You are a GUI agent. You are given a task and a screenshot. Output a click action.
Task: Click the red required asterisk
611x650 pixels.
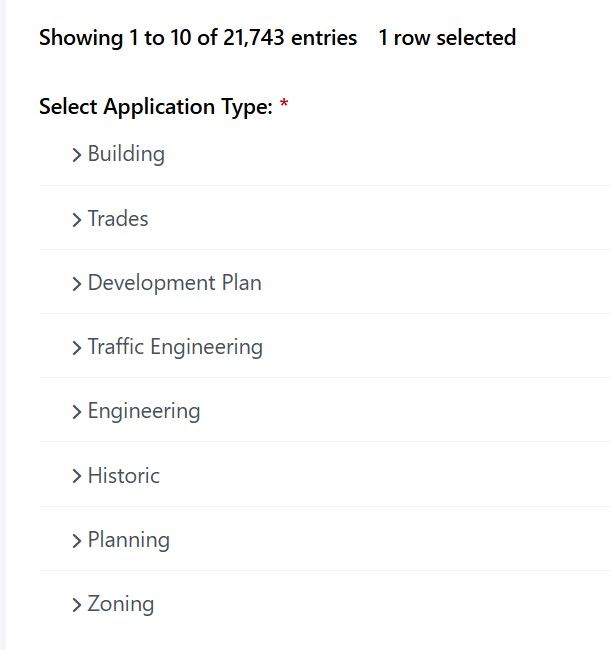coord(284,107)
